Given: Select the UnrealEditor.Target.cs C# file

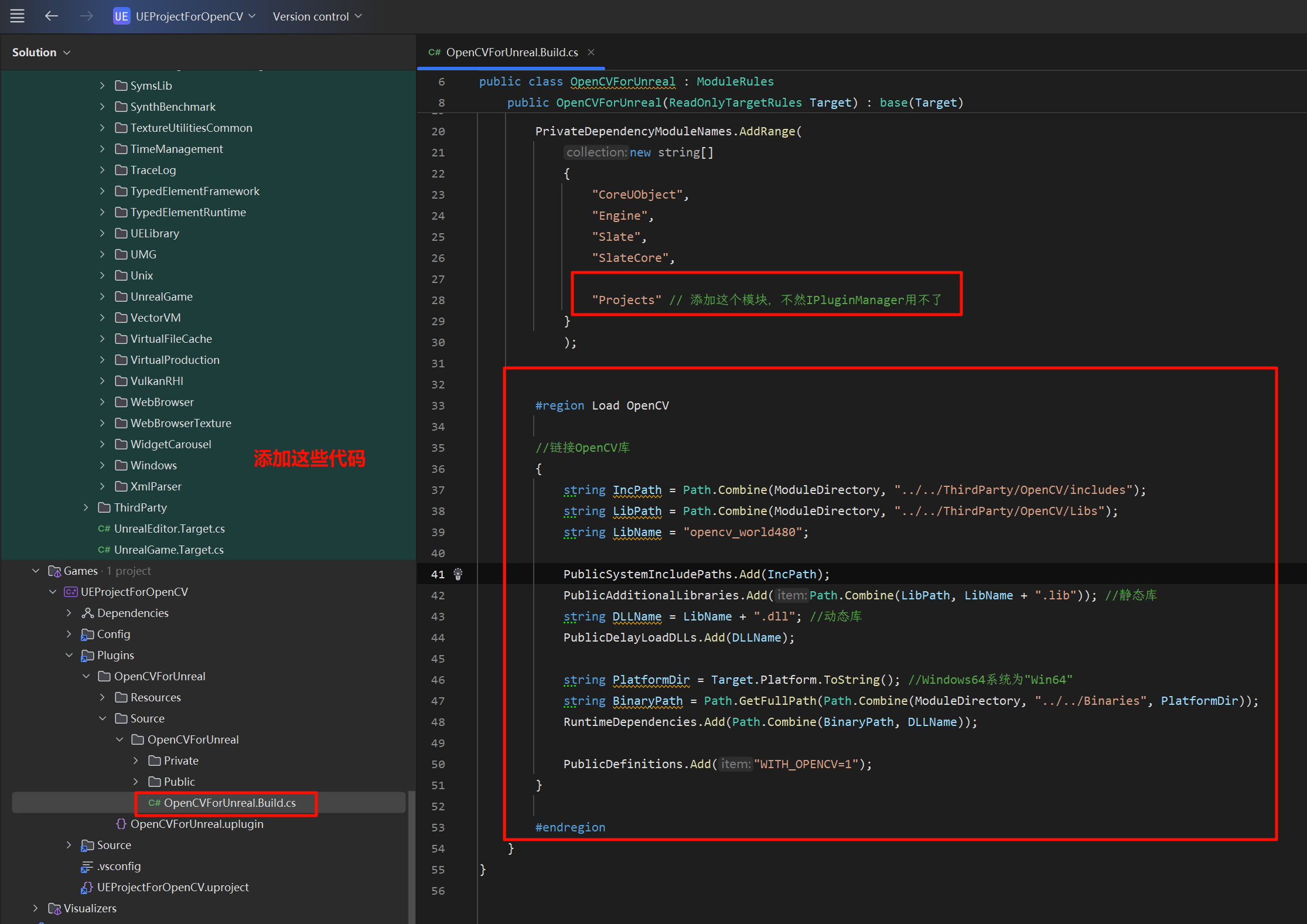Looking at the screenshot, I should [169, 529].
